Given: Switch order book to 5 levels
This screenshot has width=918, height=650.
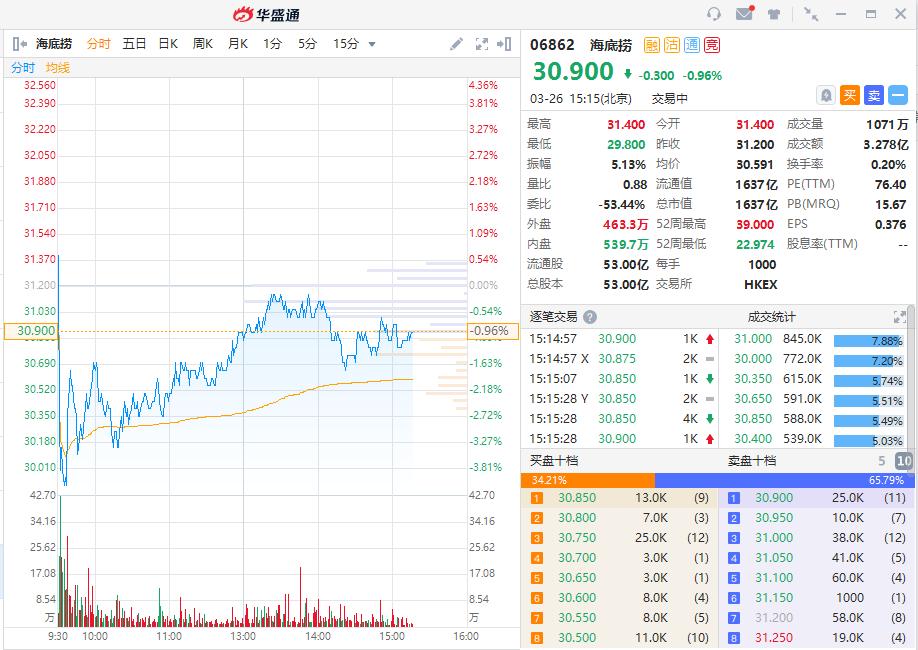Looking at the screenshot, I should [882, 461].
